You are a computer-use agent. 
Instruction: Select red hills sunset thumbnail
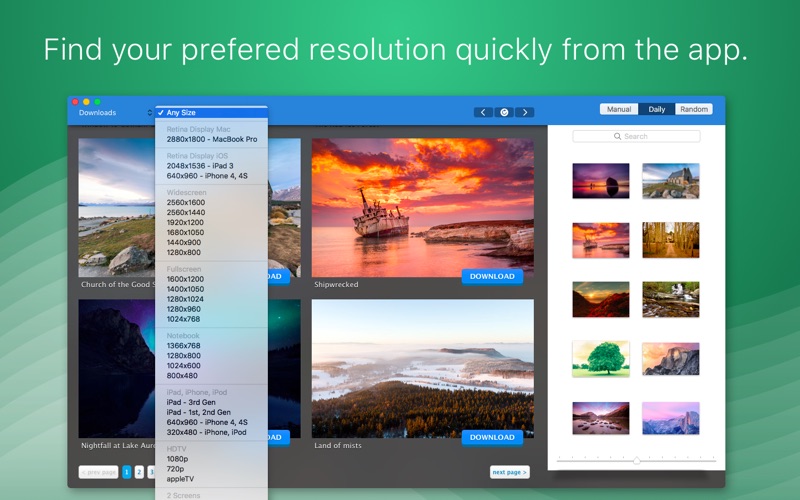[601, 299]
